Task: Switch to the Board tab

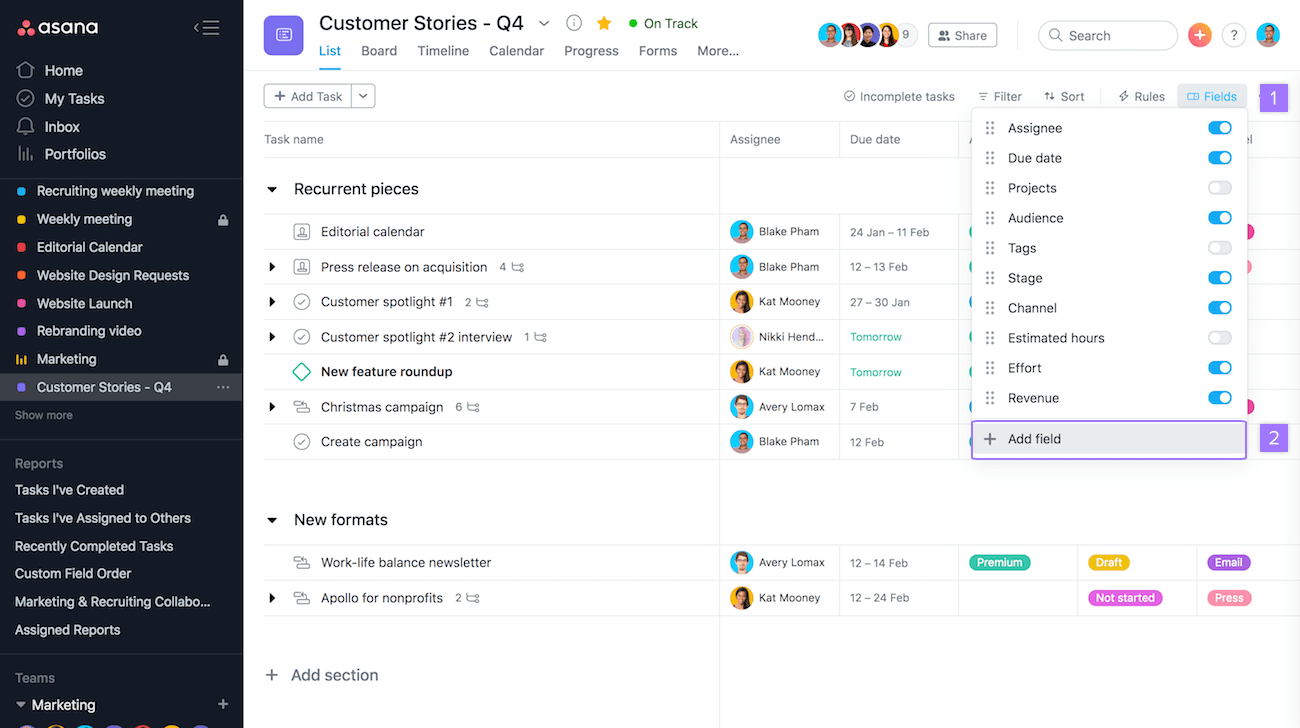Action: (379, 51)
